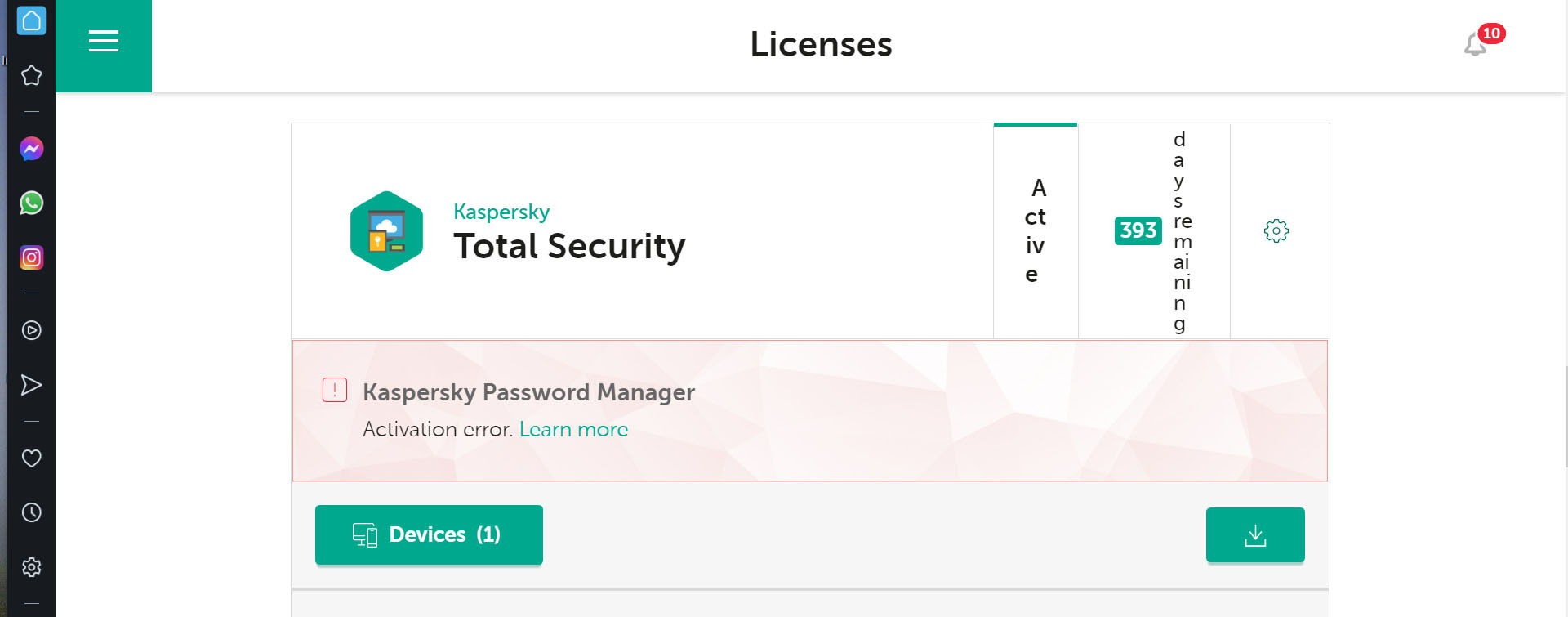Click the Learn more link
Viewport: 1568px width, 617px height.
tap(573, 430)
